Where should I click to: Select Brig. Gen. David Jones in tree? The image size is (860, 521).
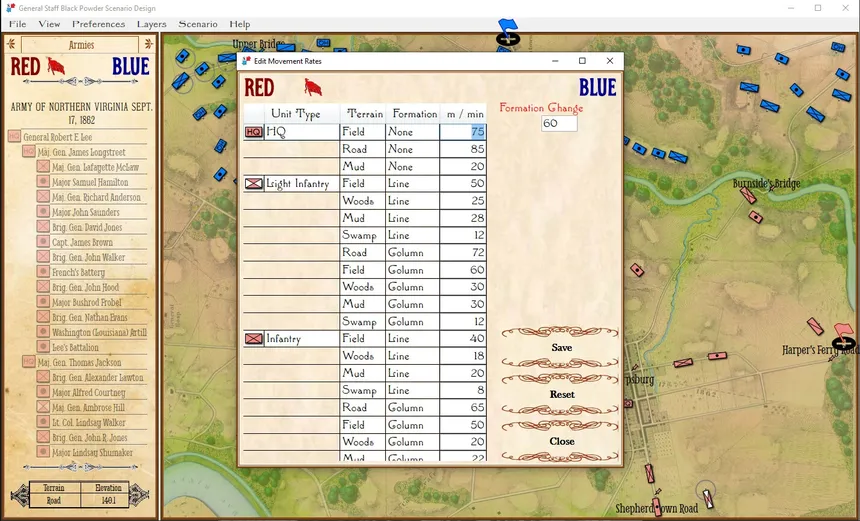pyautogui.click(x=87, y=226)
